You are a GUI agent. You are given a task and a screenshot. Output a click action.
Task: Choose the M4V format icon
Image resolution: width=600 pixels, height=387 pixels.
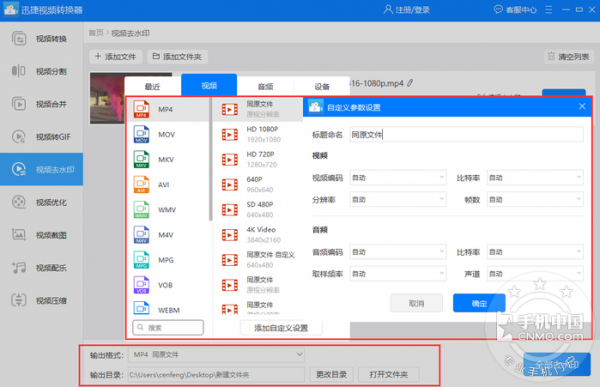[x=141, y=235]
